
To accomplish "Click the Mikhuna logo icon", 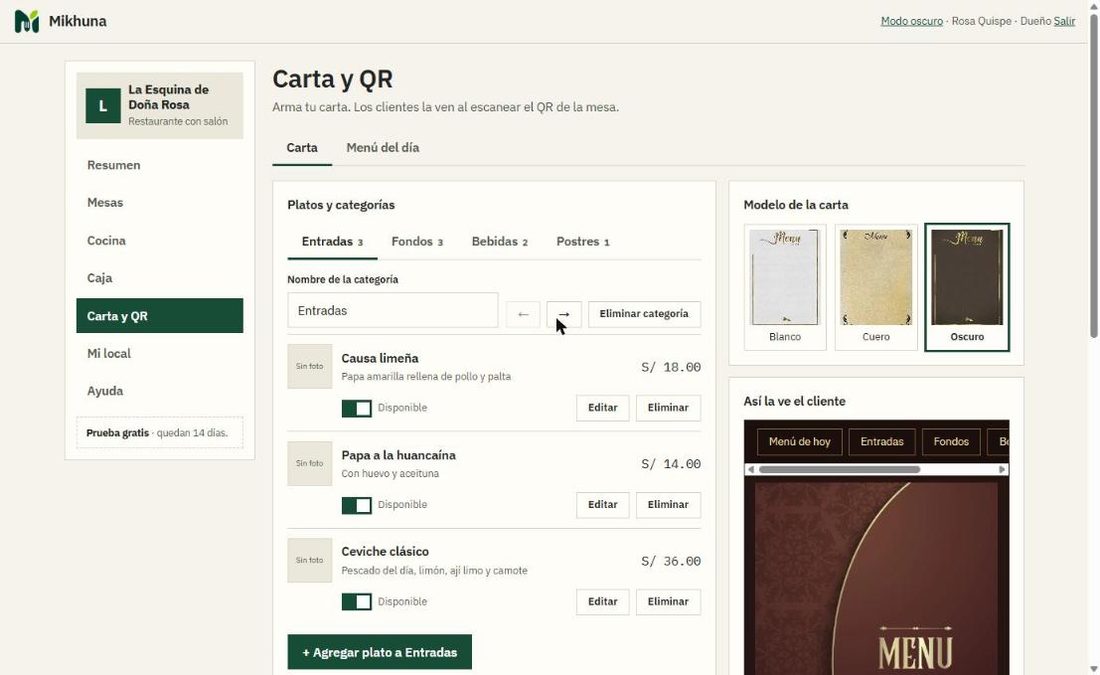I will (27, 21).
